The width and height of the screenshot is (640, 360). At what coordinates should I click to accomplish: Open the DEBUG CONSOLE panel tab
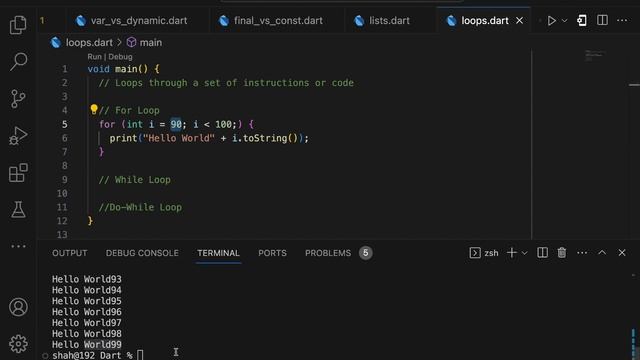142,253
